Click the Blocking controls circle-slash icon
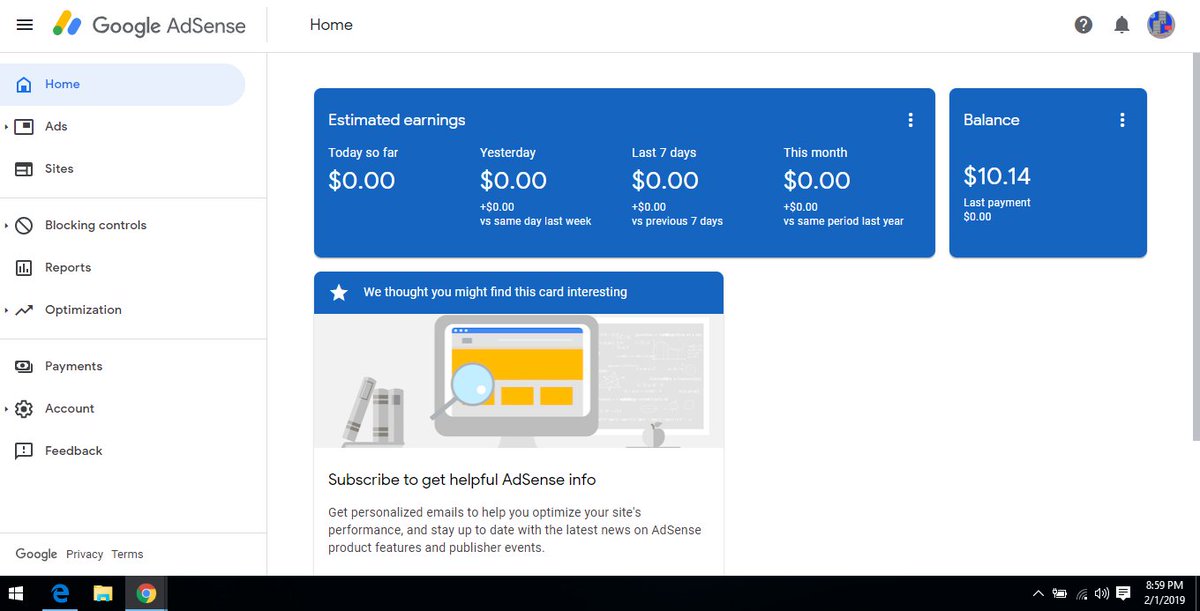The width and height of the screenshot is (1200, 611). 24,225
